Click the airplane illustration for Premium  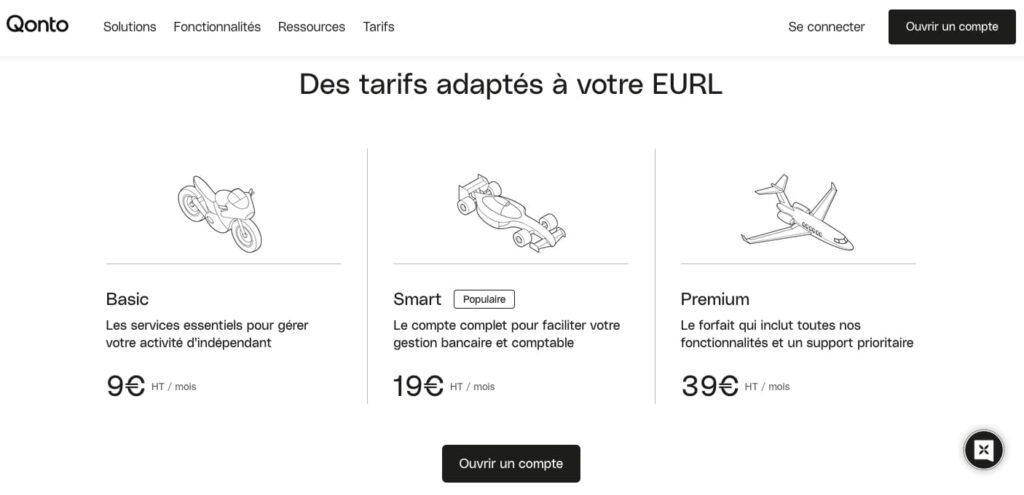(x=797, y=212)
